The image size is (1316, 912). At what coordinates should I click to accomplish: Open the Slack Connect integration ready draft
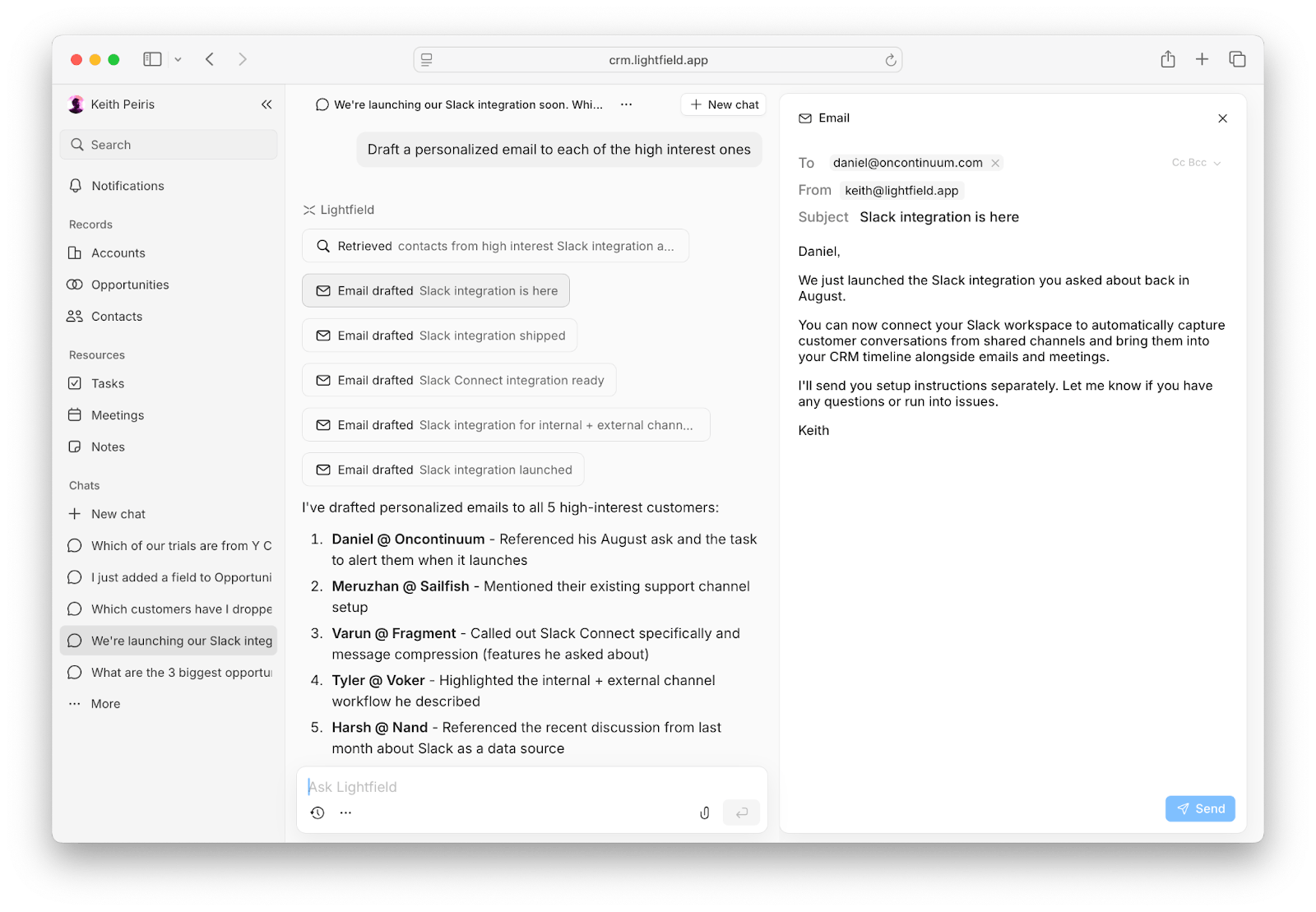(x=459, y=380)
